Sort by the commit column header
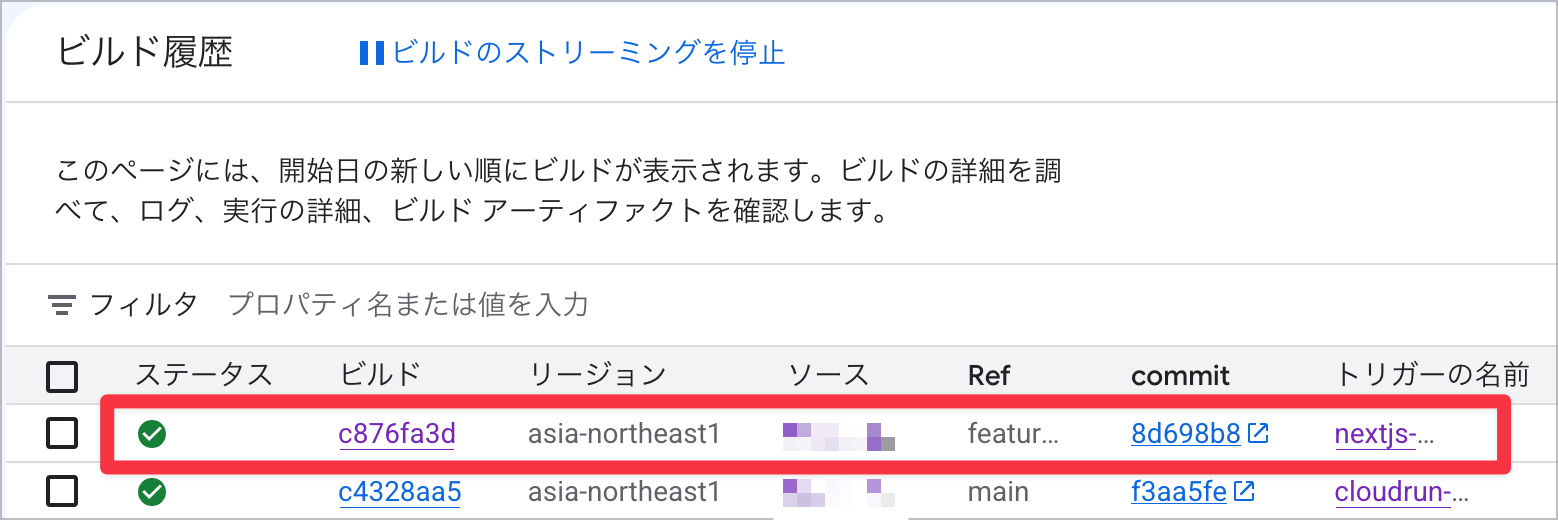This screenshot has height=520, width=1558. click(x=1180, y=375)
